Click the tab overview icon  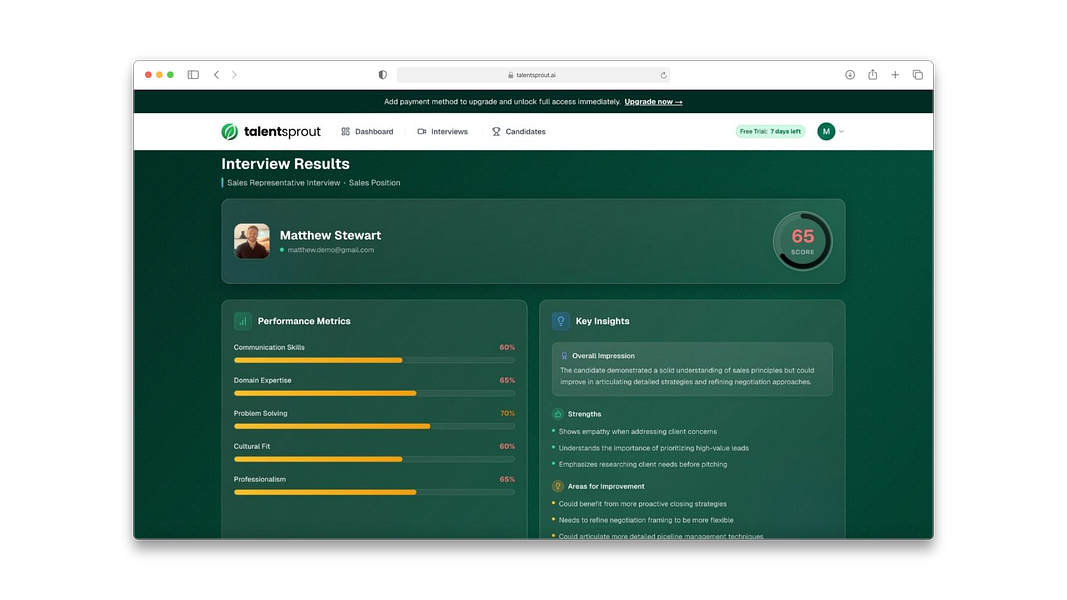[x=917, y=74]
